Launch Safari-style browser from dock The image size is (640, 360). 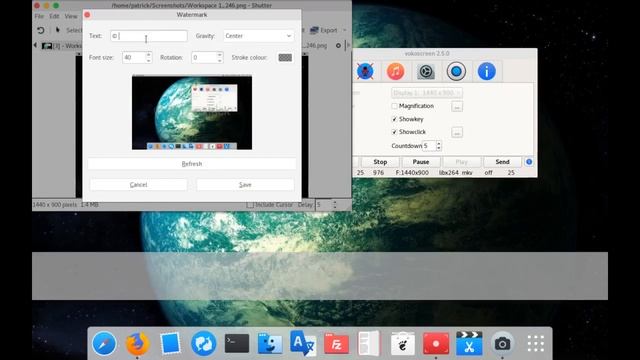(104, 344)
